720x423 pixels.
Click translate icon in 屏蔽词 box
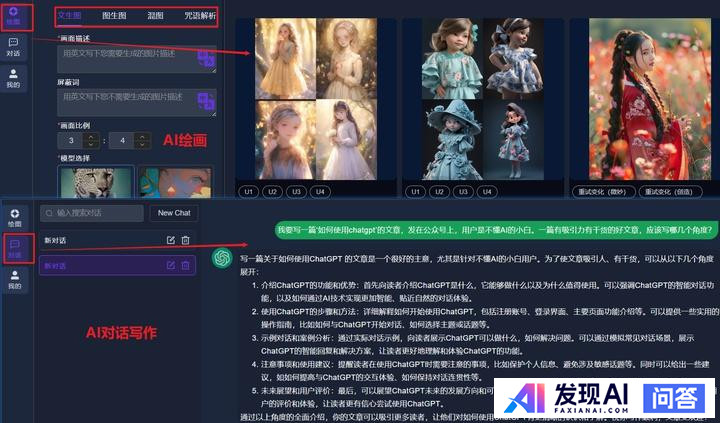pyautogui.click(x=206, y=100)
